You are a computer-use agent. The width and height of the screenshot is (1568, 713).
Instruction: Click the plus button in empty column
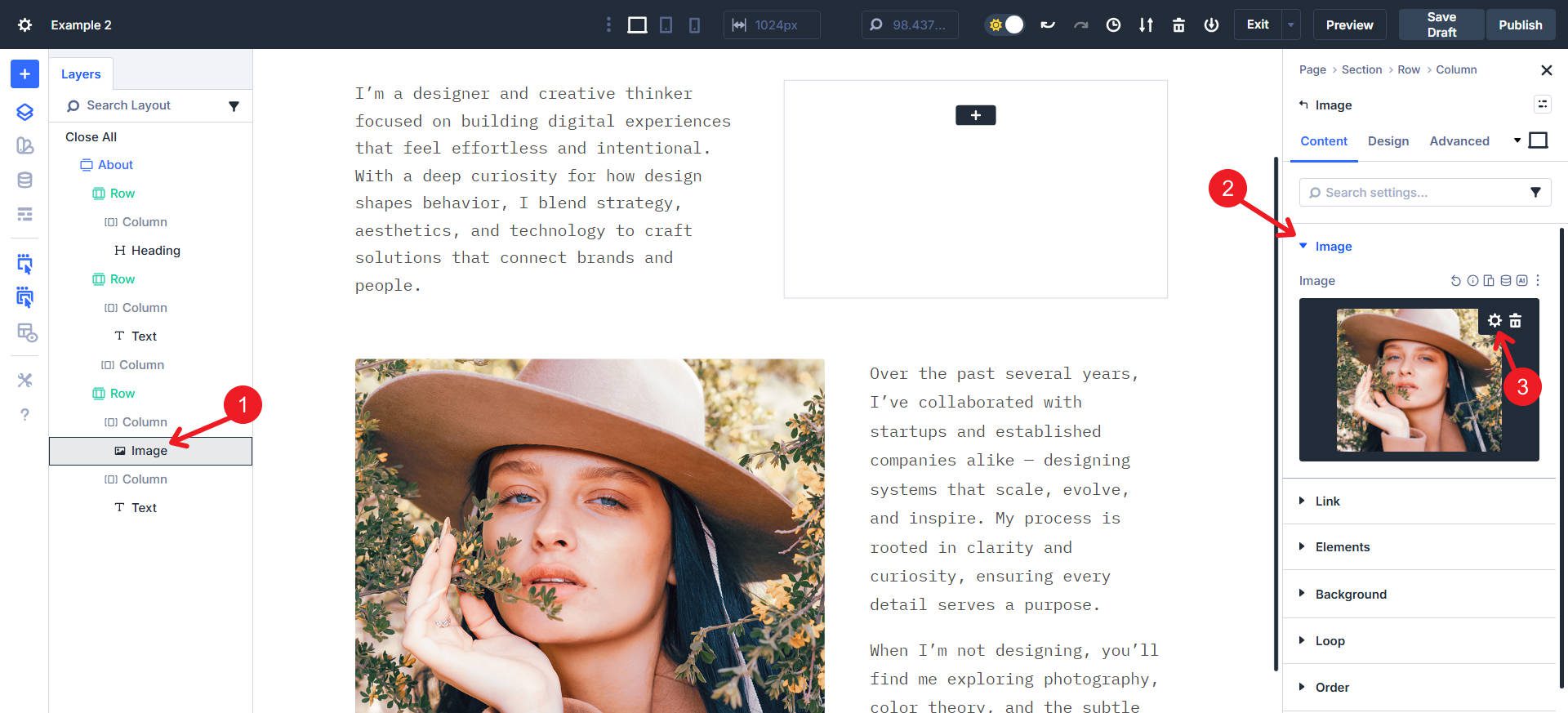[x=975, y=115]
